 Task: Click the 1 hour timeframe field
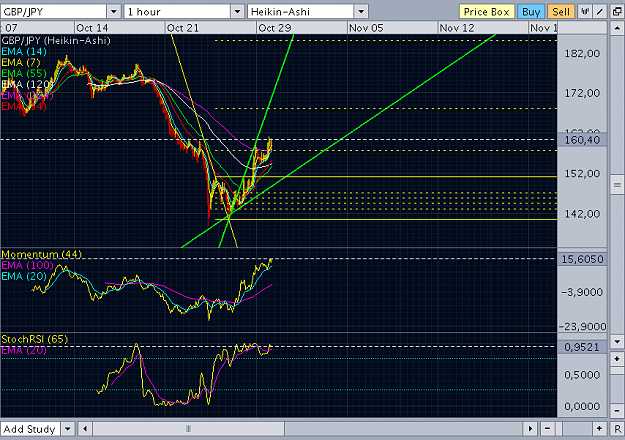point(177,12)
